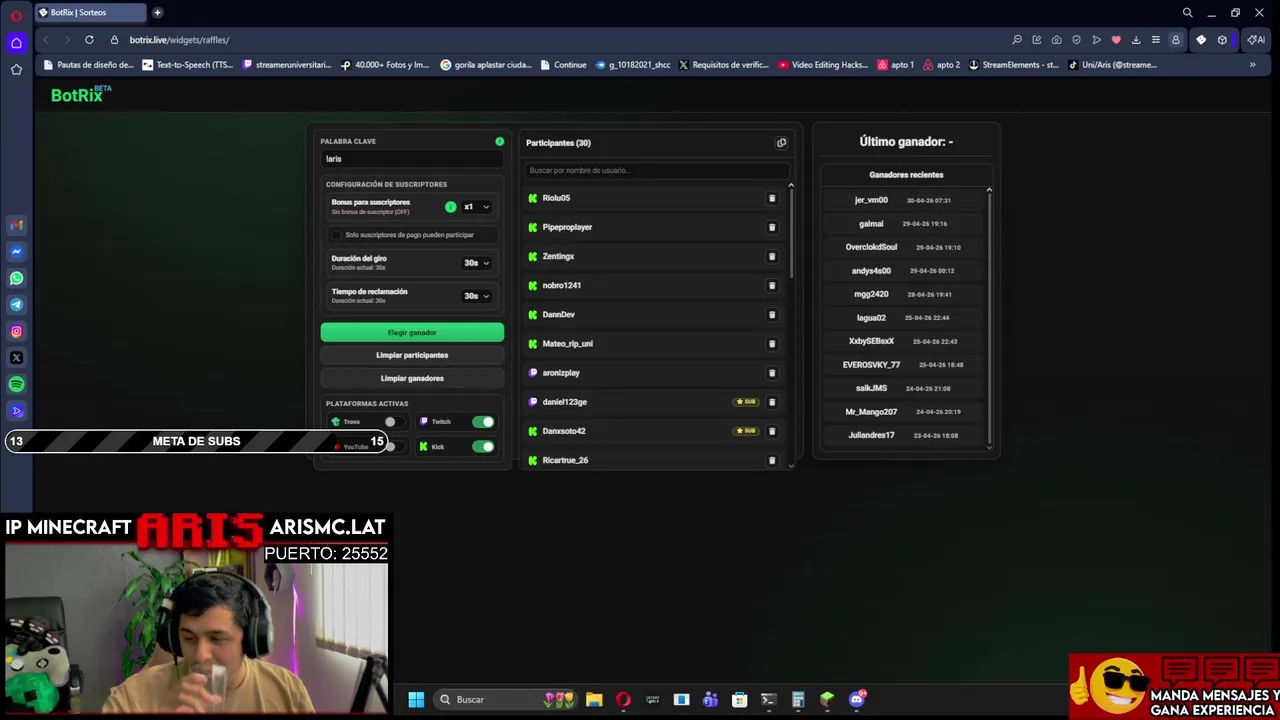Open WhatsApp in the Opera sidebar

(x=16, y=278)
